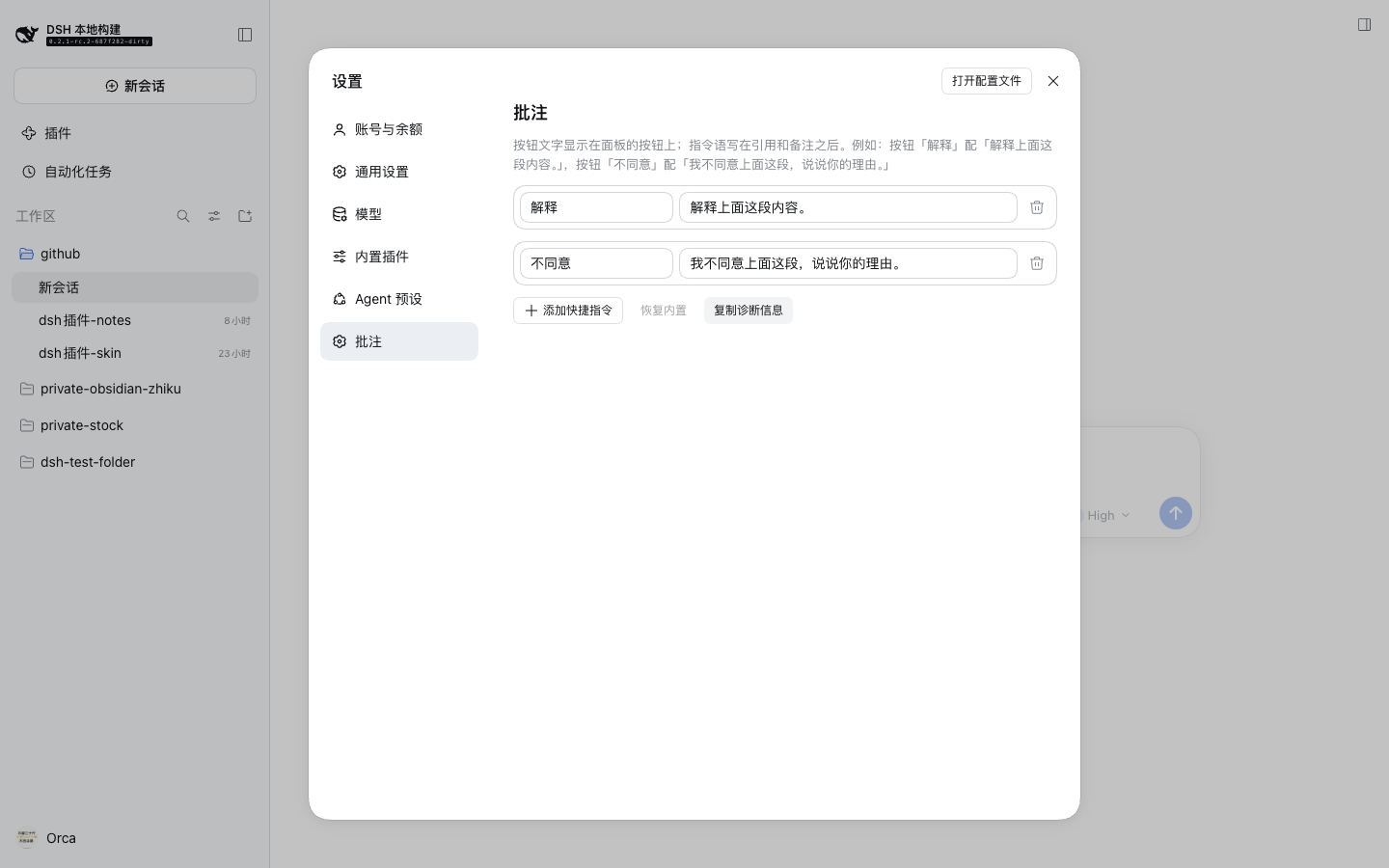This screenshot has width=1389, height=868.
Task: Open dsh插件-notes conversation
Action: [x=135, y=320]
